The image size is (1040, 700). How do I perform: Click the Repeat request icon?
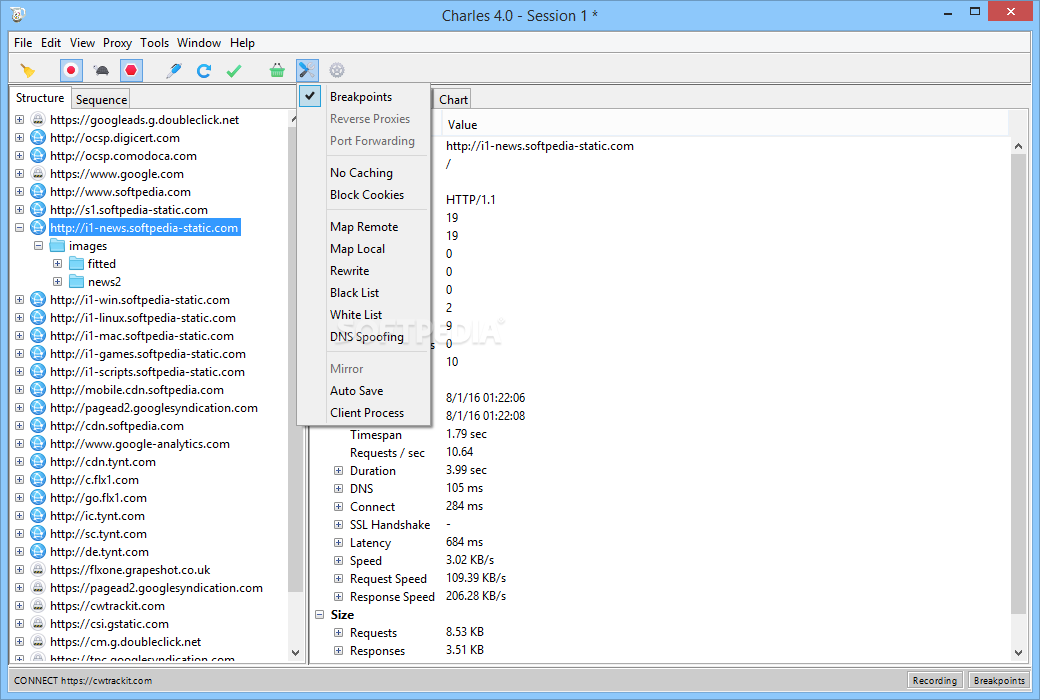pos(204,70)
